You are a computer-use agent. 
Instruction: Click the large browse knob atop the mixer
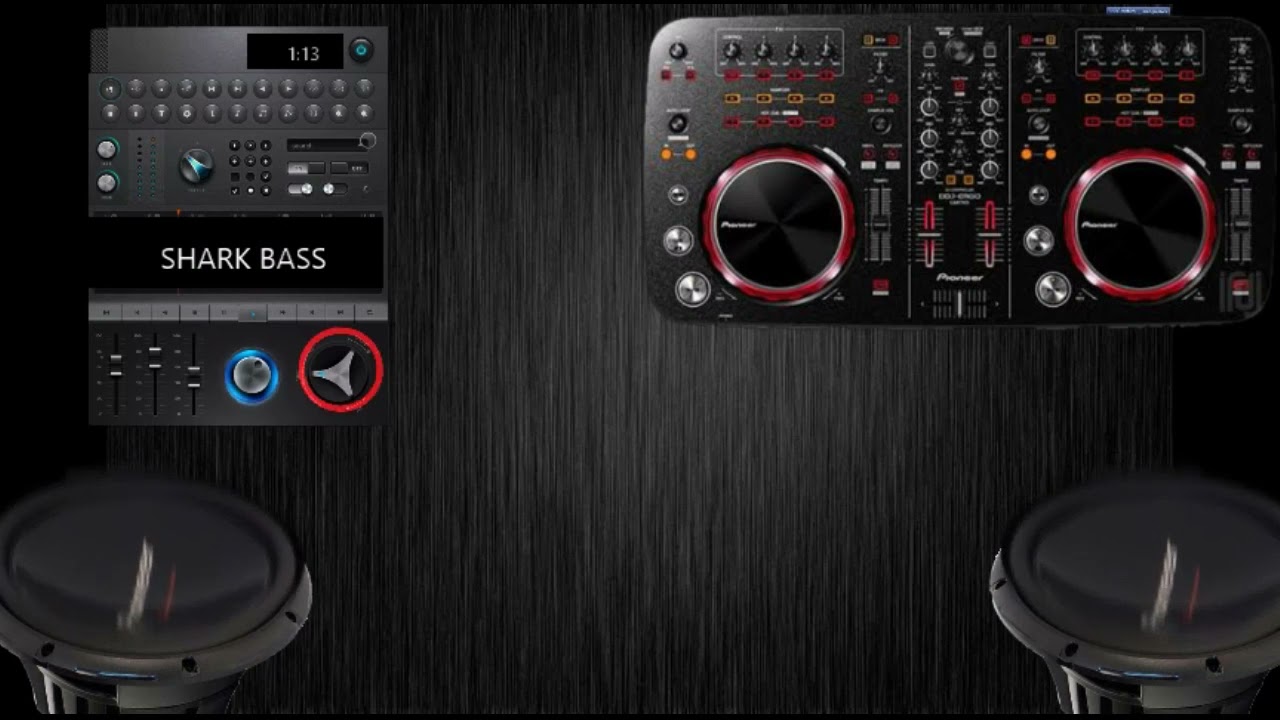tap(958, 50)
